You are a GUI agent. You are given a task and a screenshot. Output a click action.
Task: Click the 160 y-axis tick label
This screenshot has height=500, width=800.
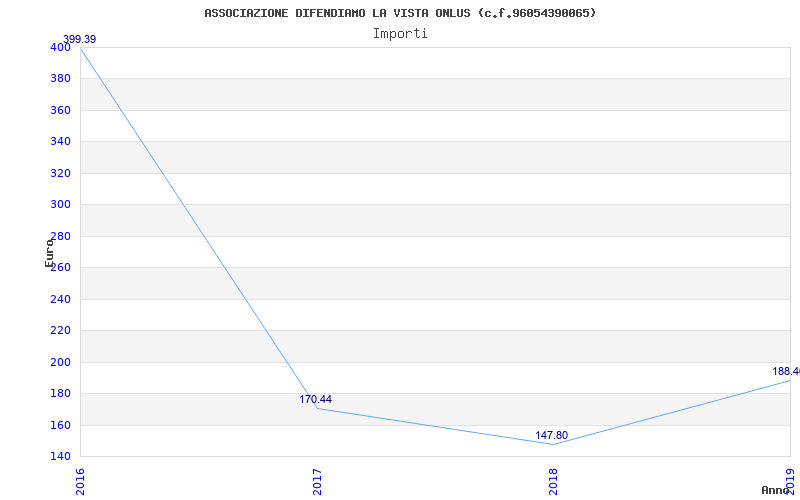pyautogui.click(x=60, y=425)
